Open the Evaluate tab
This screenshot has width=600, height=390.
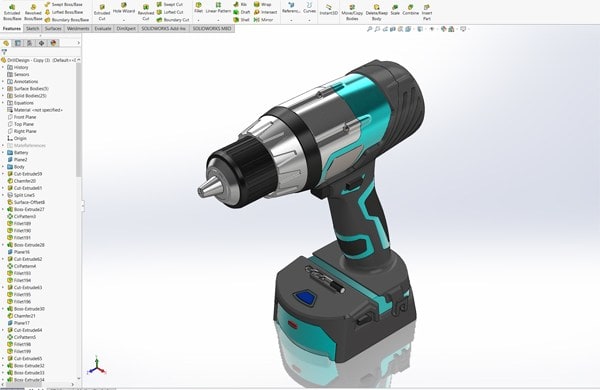click(103, 29)
